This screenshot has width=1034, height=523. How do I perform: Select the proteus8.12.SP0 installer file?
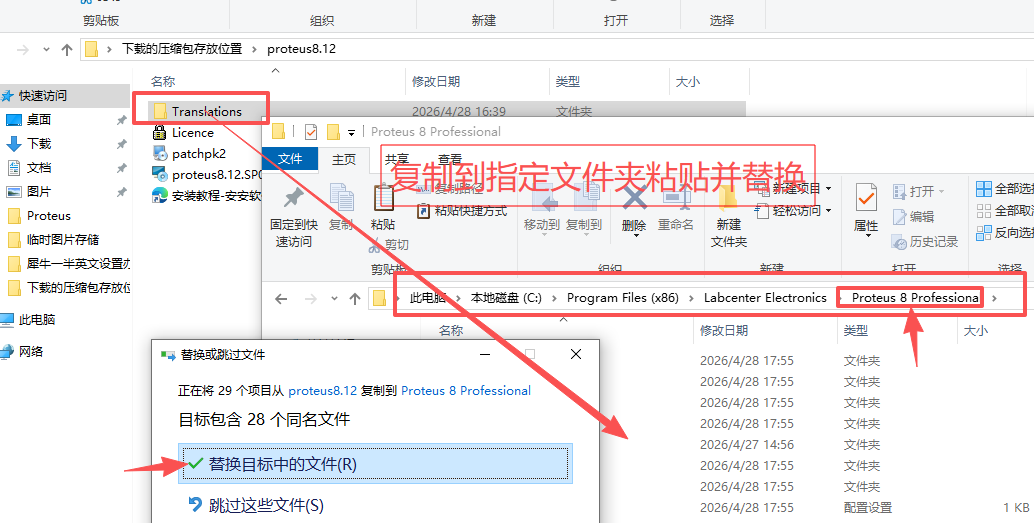207,175
